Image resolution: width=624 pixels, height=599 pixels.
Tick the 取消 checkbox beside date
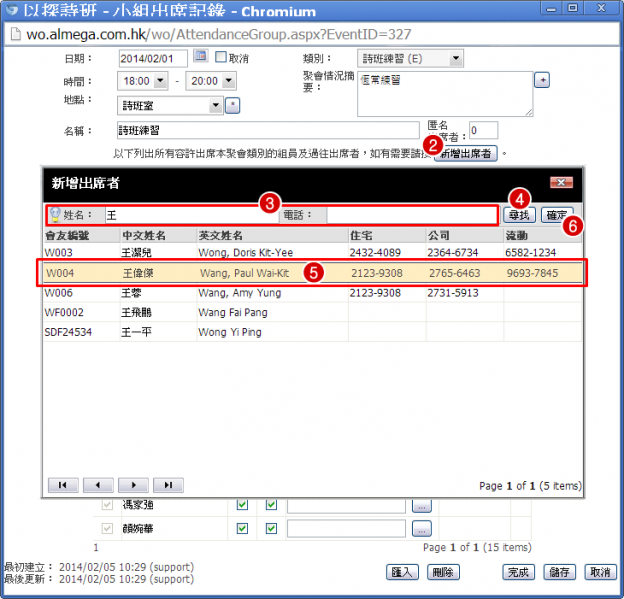(220, 57)
